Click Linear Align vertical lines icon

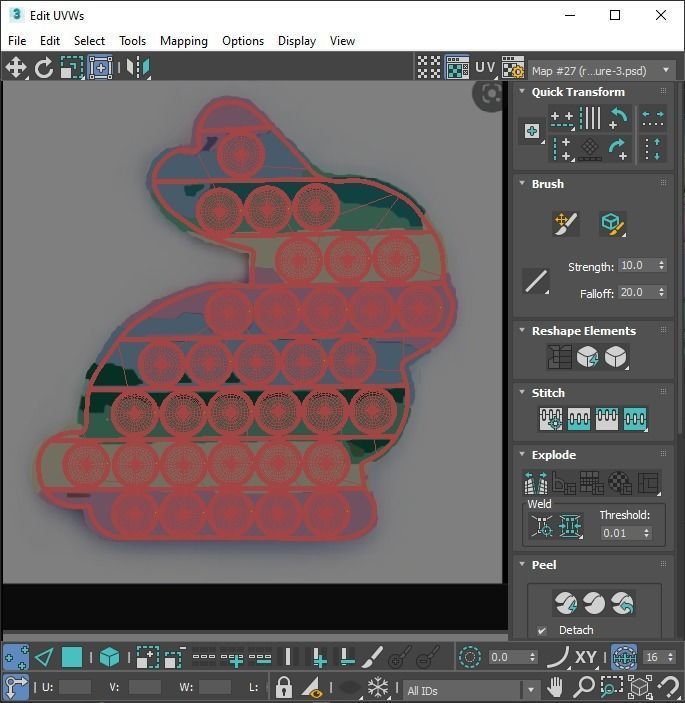point(590,118)
